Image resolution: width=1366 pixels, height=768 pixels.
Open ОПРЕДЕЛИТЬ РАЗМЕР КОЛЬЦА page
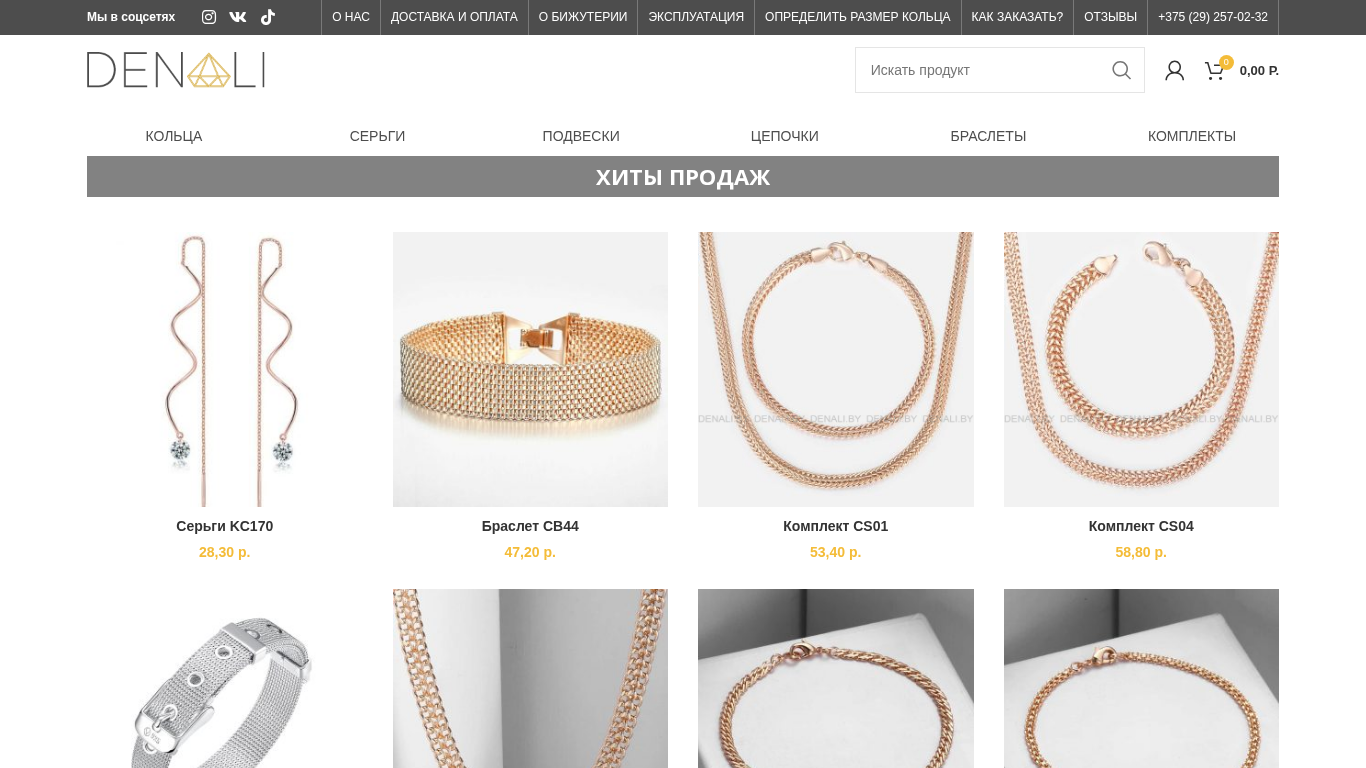tap(858, 17)
